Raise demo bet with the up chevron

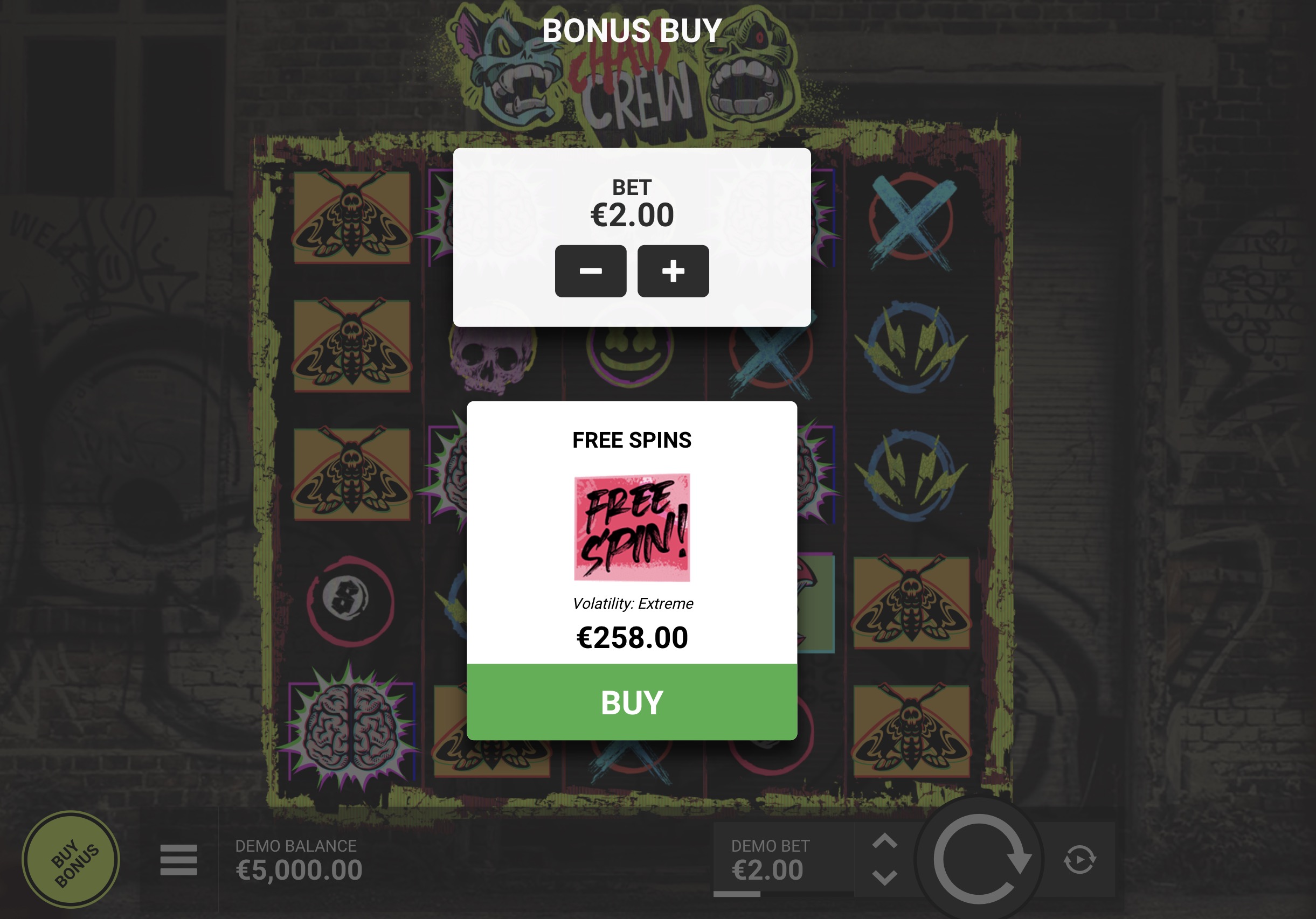pyautogui.click(x=884, y=841)
